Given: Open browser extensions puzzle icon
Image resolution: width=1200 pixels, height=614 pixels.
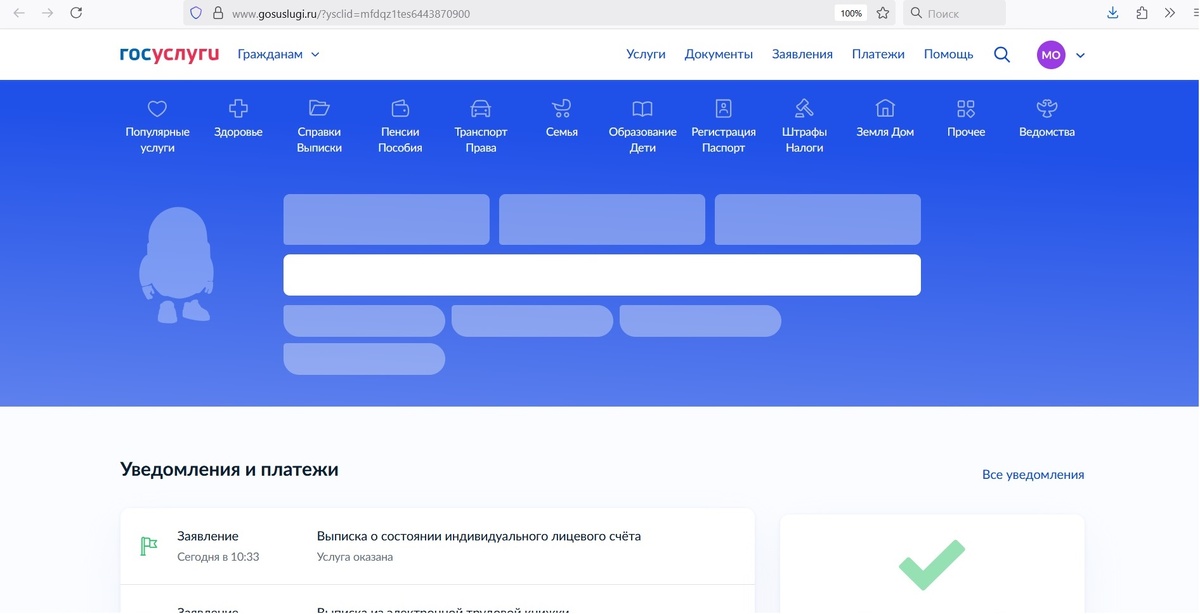Looking at the screenshot, I should pos(1142,13).
